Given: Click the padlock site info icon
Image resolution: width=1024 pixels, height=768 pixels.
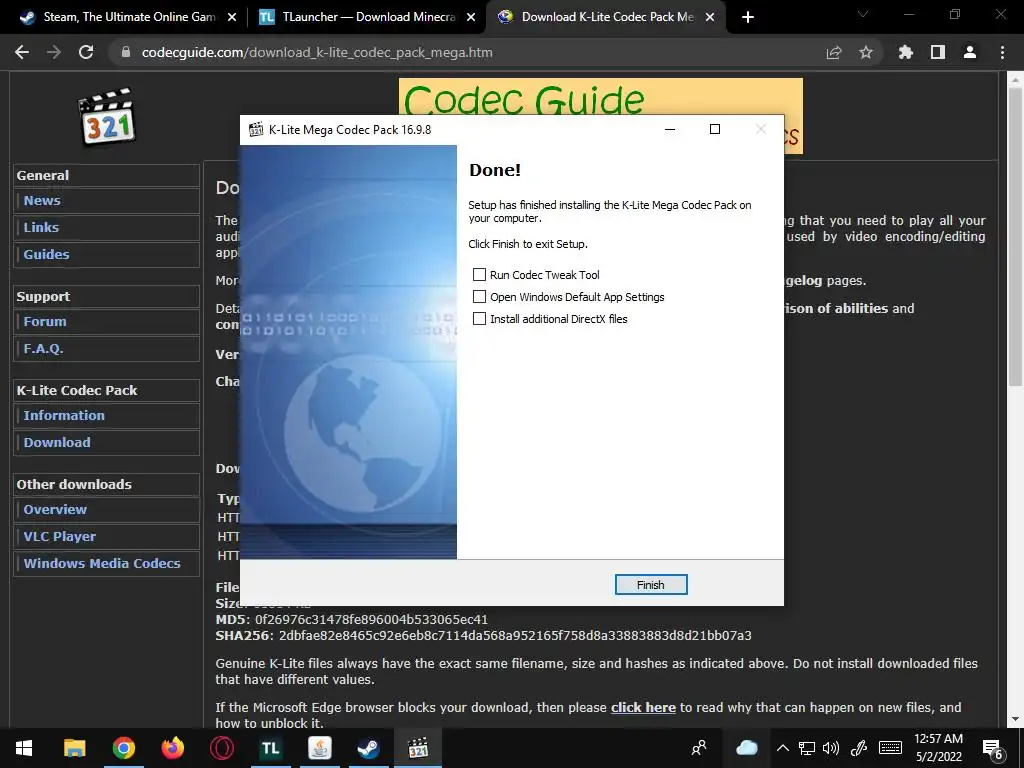Looking at the screenshot, I should pos(126,52).
